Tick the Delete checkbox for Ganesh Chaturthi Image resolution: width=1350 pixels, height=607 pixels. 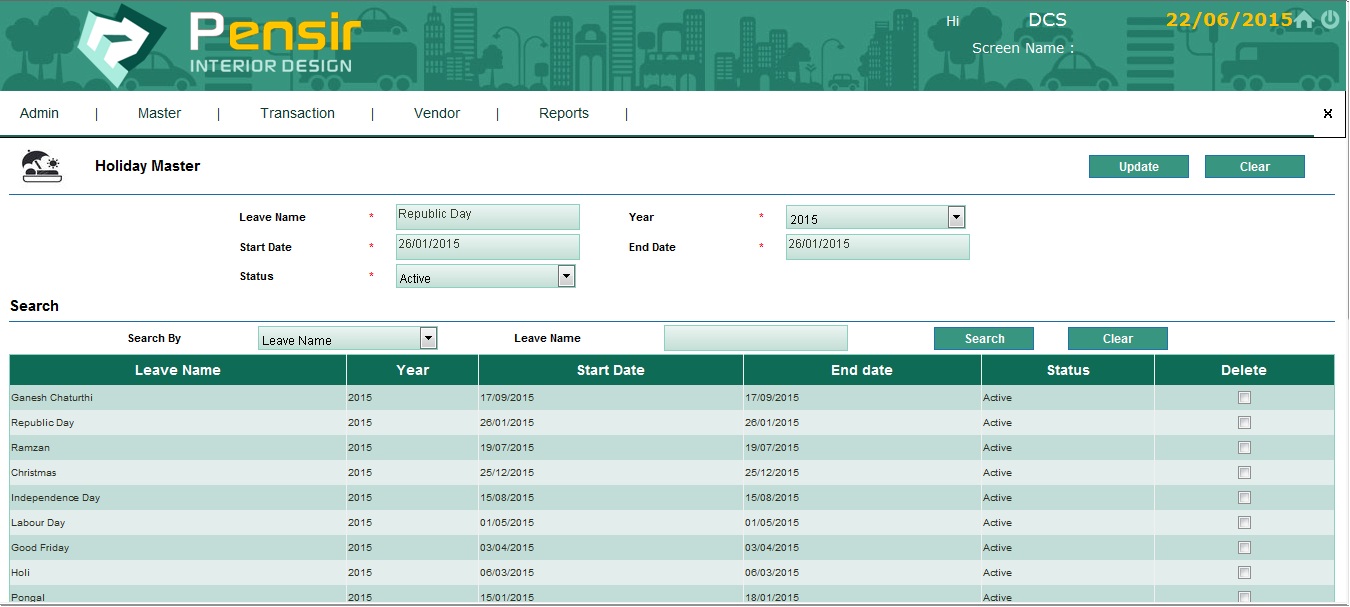point(1244,398)
